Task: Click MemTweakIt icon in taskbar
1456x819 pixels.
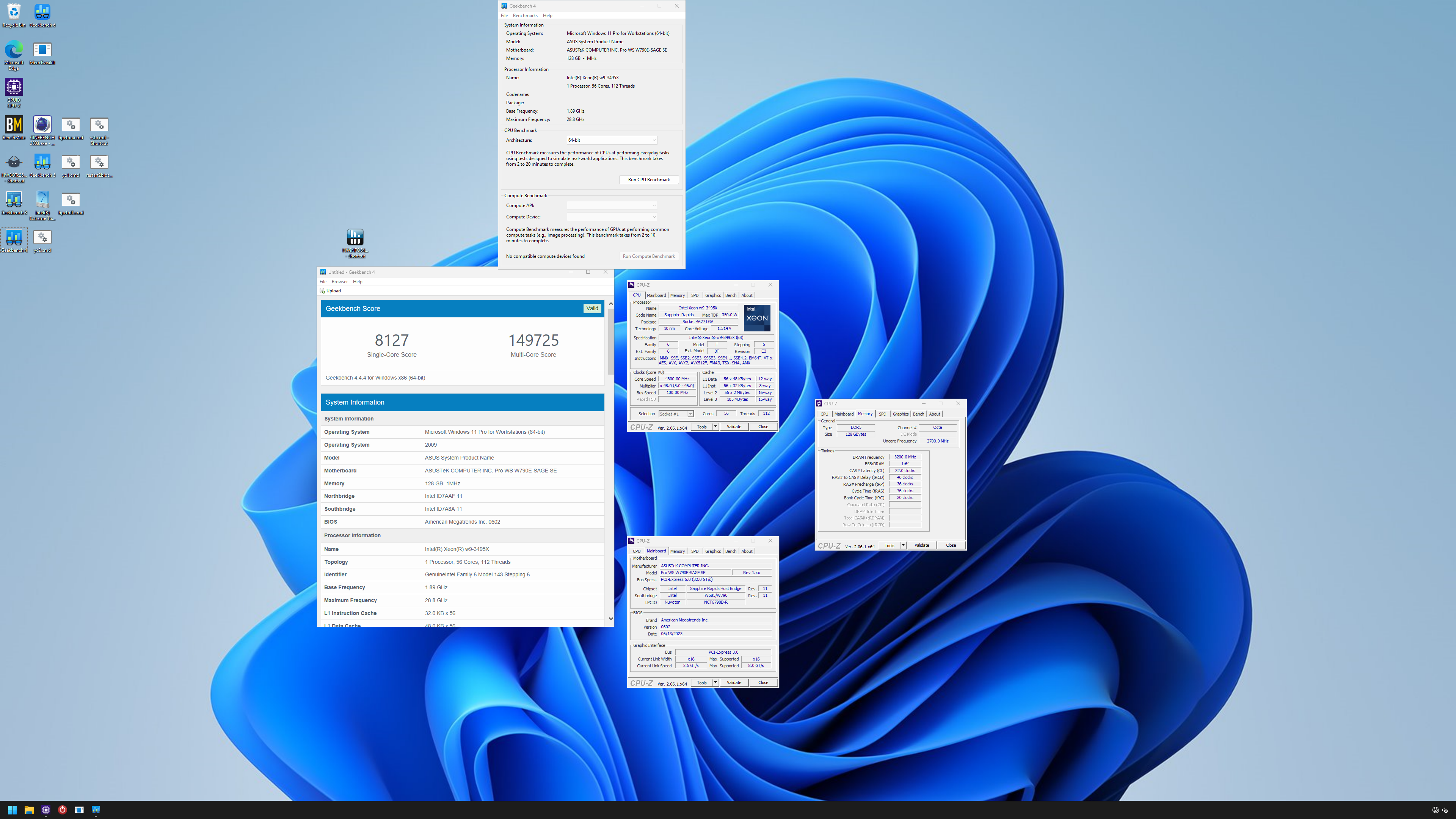Action: point(79,810)
